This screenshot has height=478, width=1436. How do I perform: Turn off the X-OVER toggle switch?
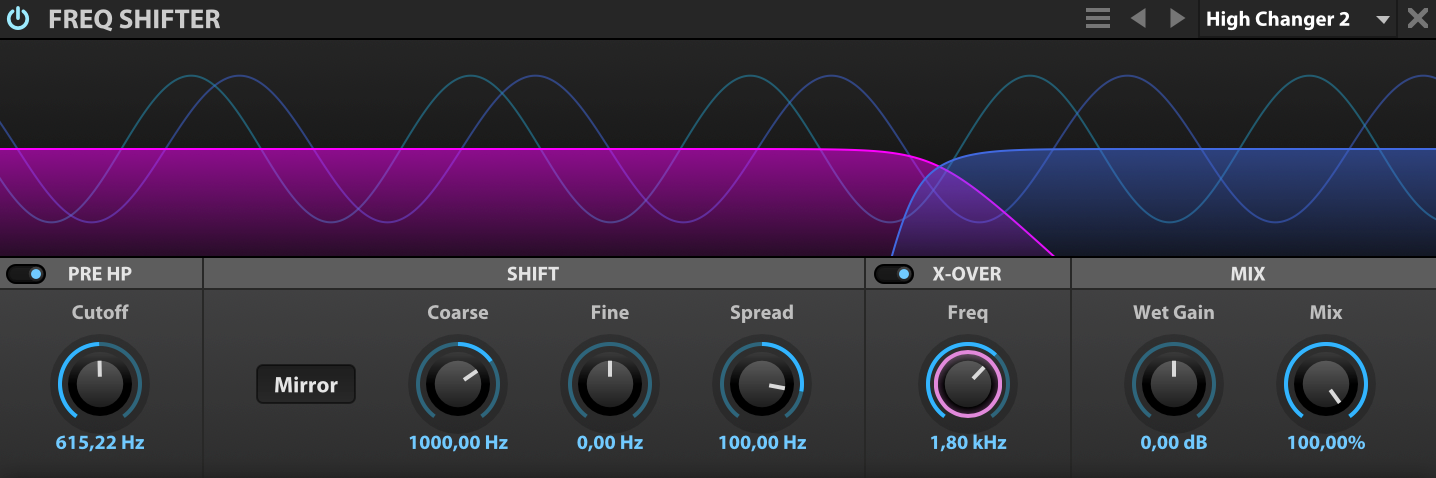[x=894, y=274]
